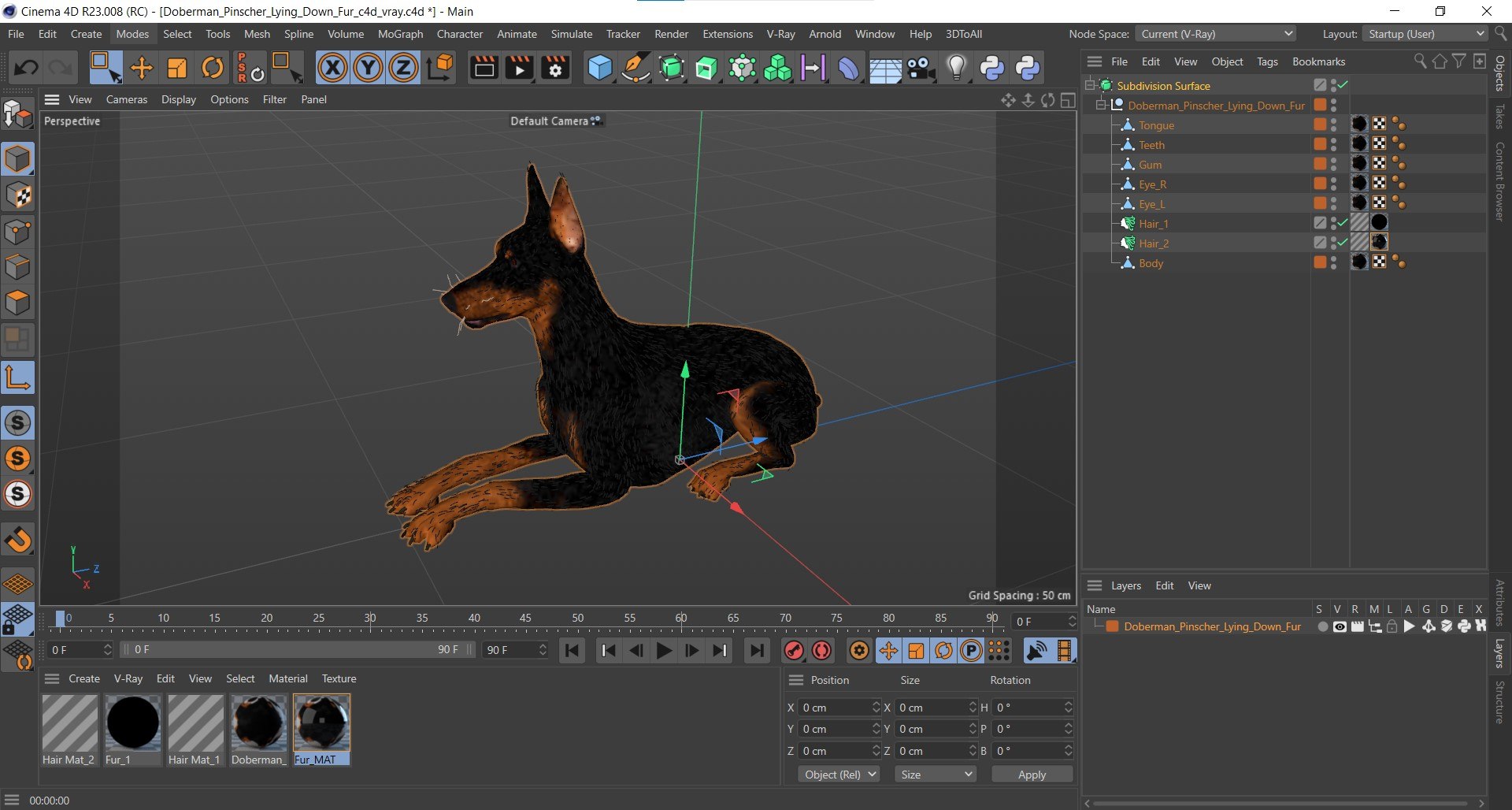The height and width of the screenshot is (810, 1512).
Task: Activate the Move tool in top toolbar
Action: coord(142,68)
